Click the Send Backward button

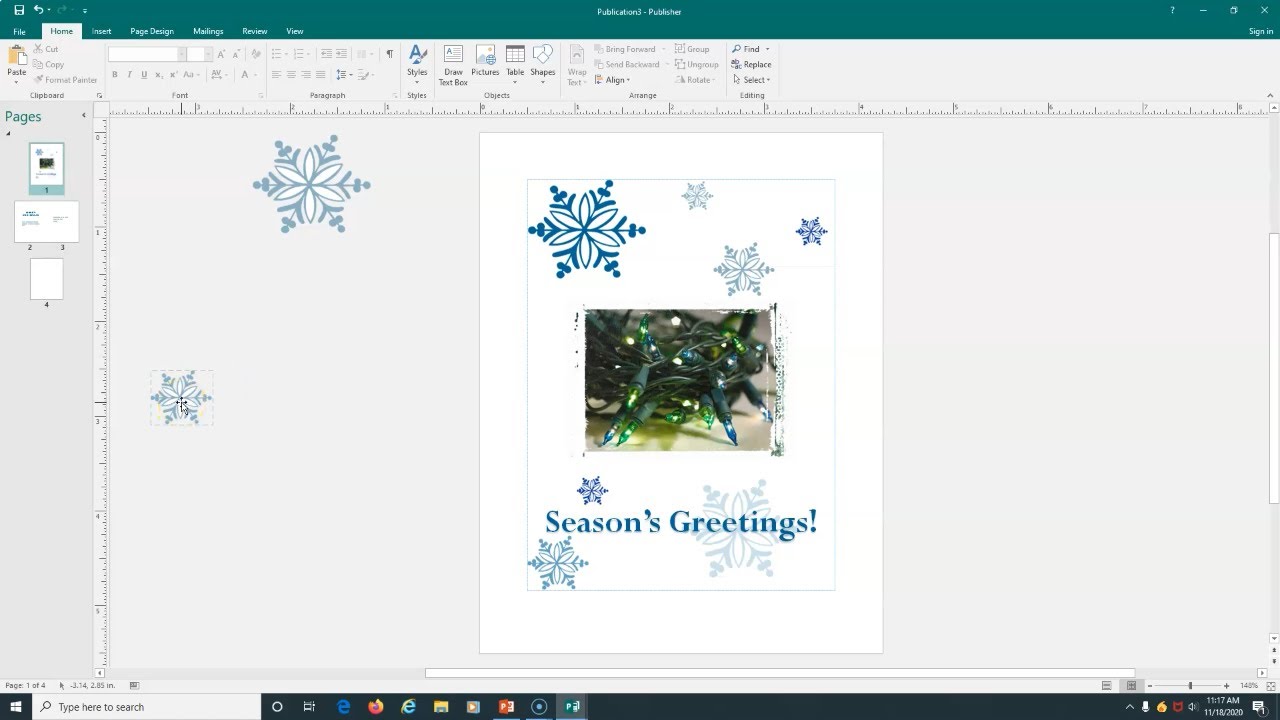coord(626,64)
